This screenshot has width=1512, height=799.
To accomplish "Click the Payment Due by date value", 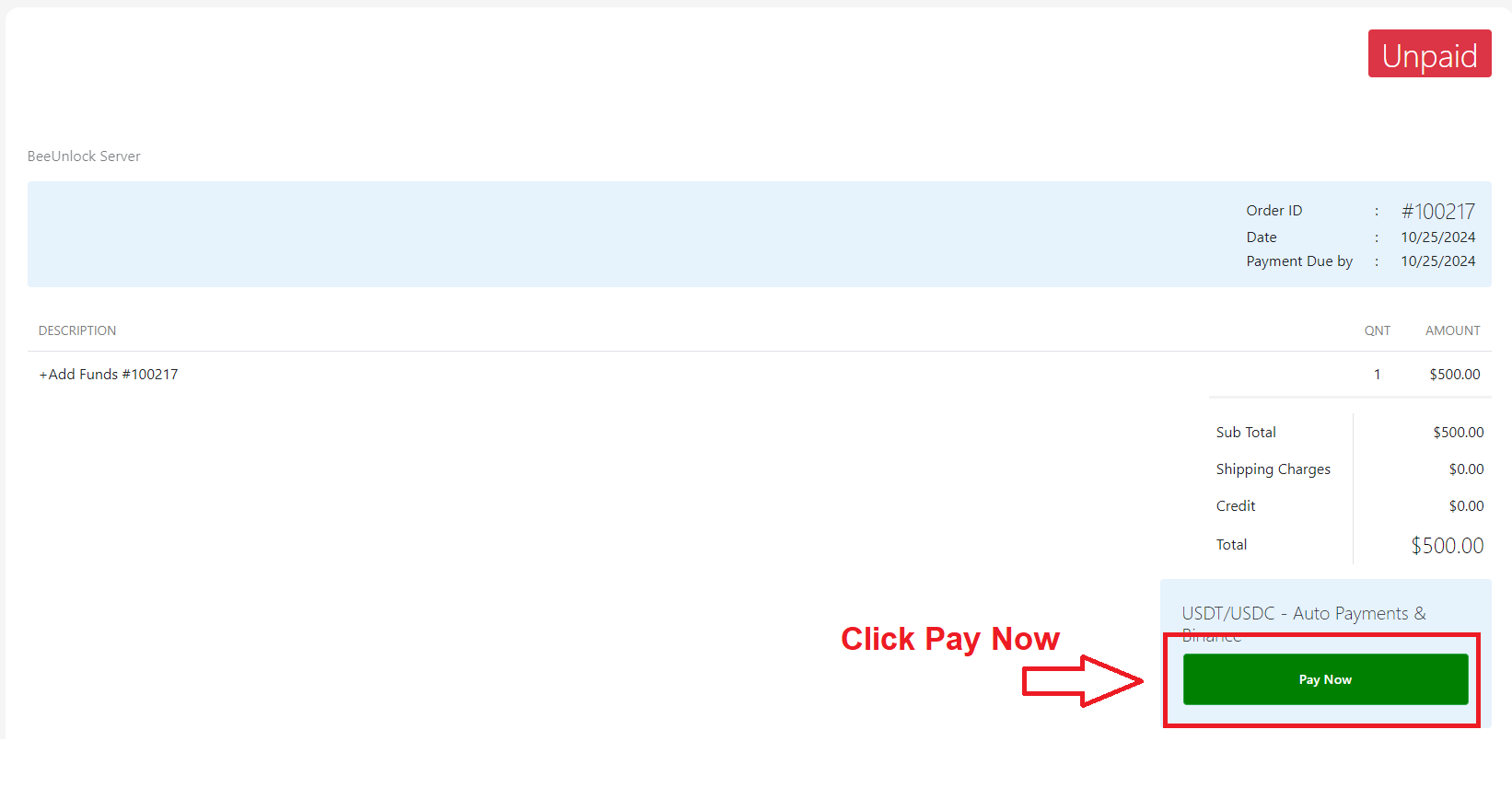I will tap(1438, 261).
